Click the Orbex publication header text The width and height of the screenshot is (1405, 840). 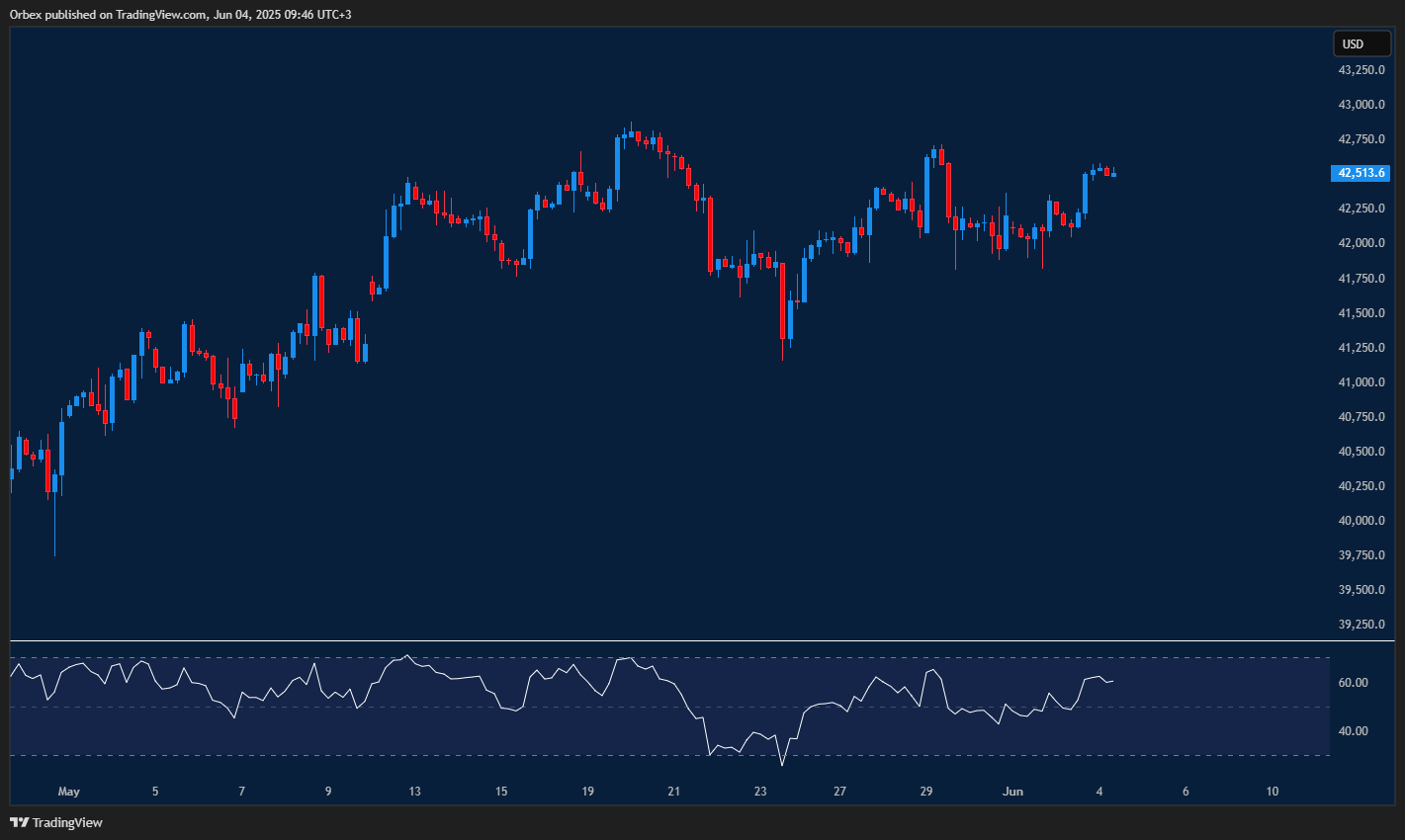(178, 14)
